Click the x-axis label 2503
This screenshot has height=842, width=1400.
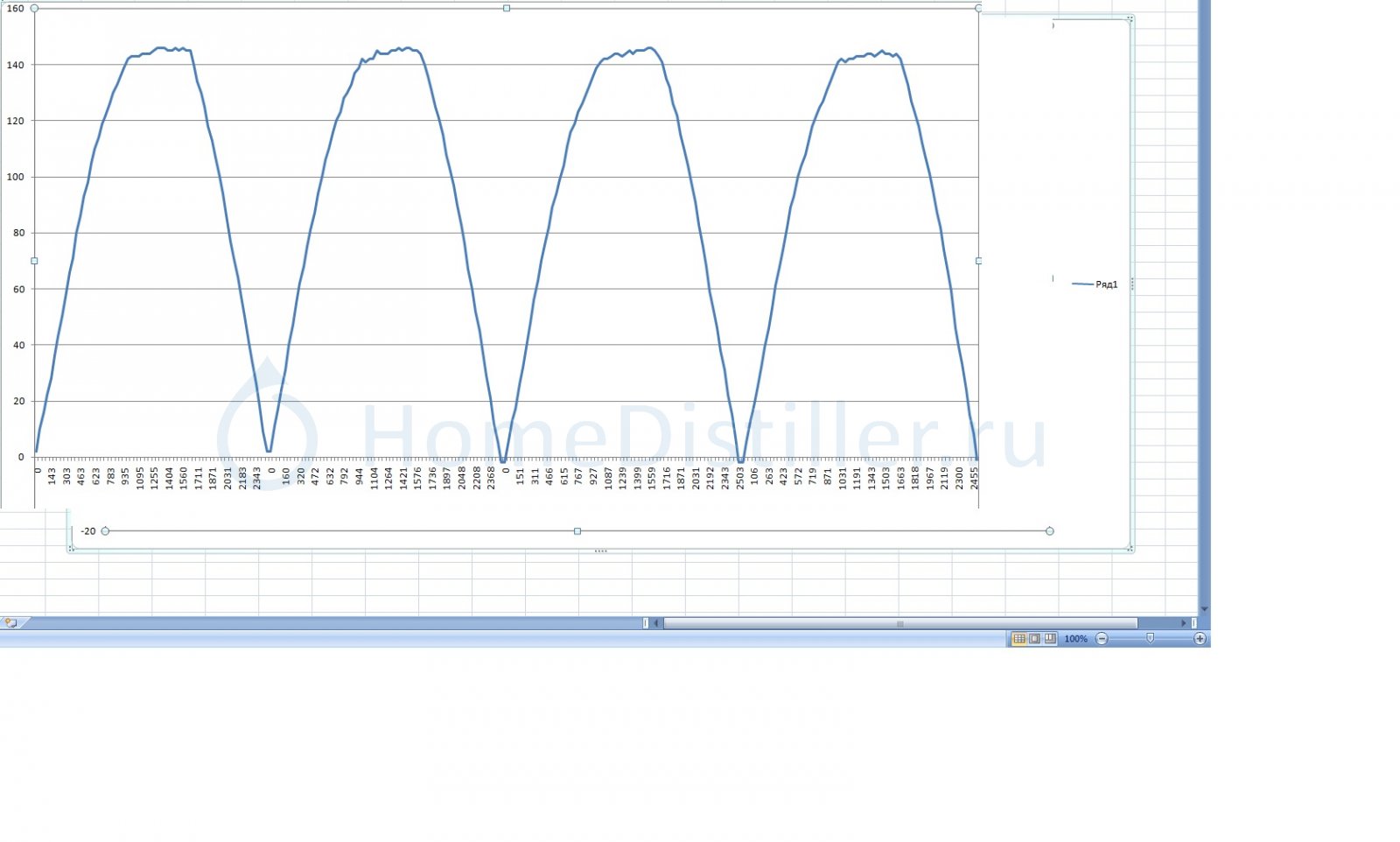(x=740, y=478)
